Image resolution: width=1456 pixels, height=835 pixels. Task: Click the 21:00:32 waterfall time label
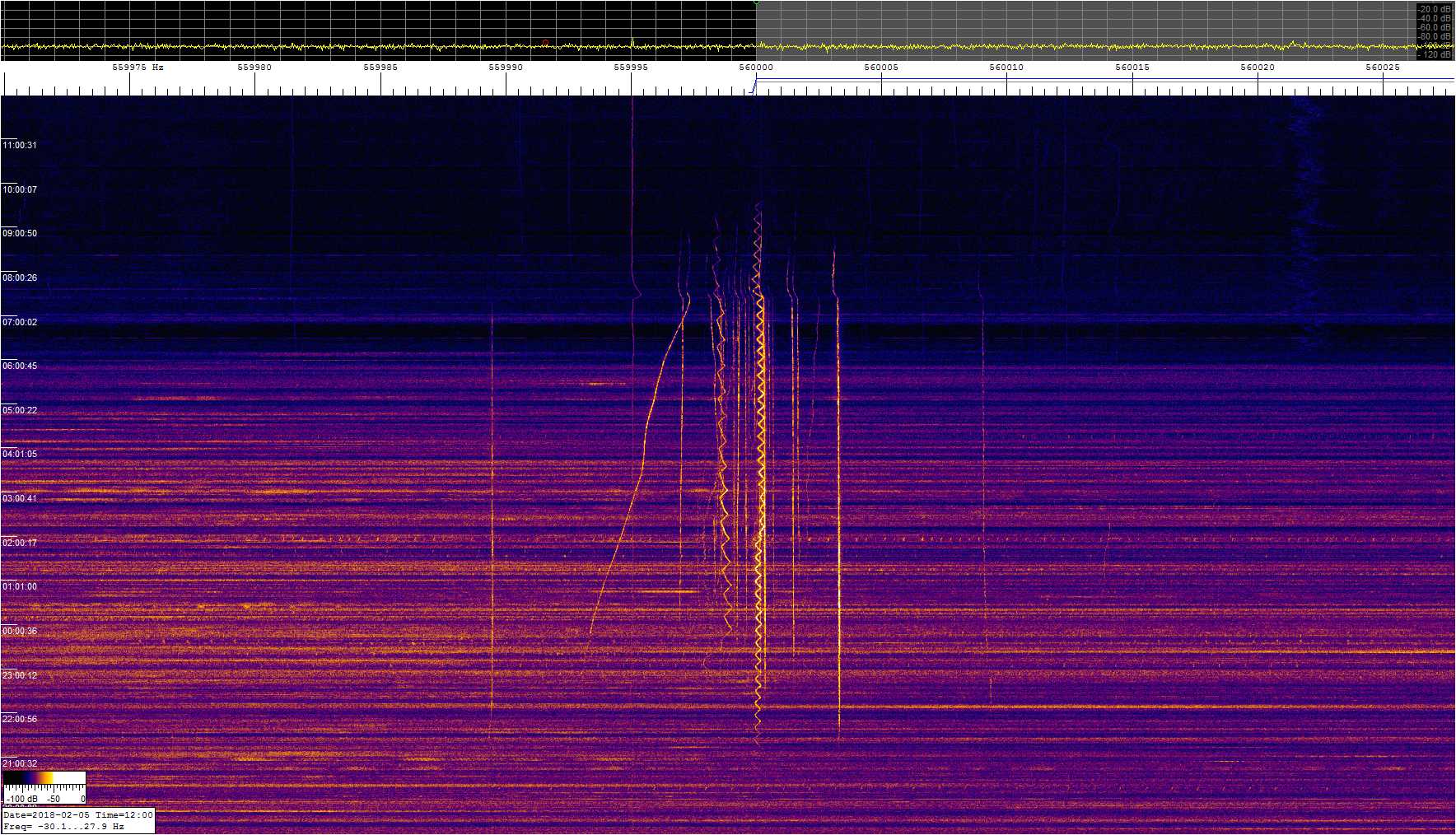pyautogui.click(x=20, y=763)
